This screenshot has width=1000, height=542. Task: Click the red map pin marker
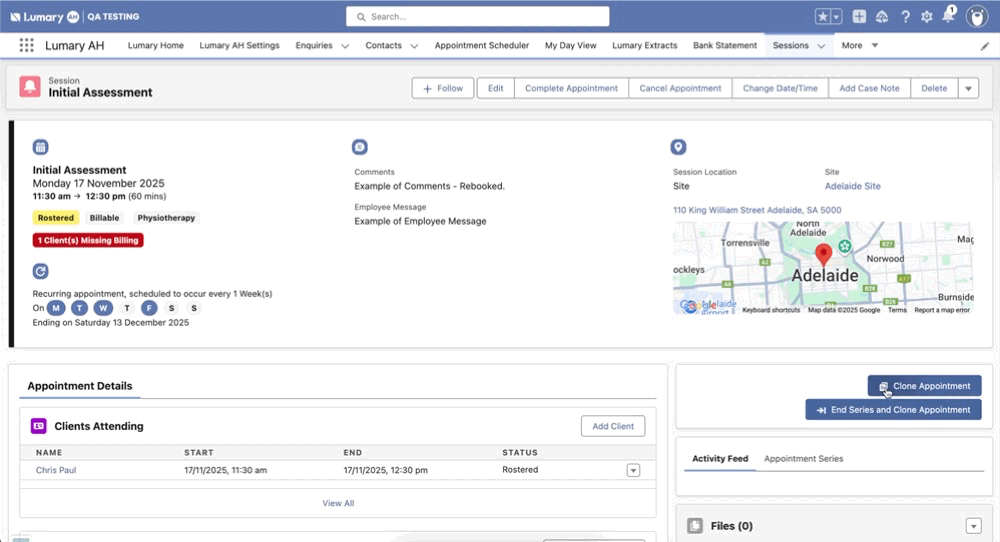tap(824, 254)
